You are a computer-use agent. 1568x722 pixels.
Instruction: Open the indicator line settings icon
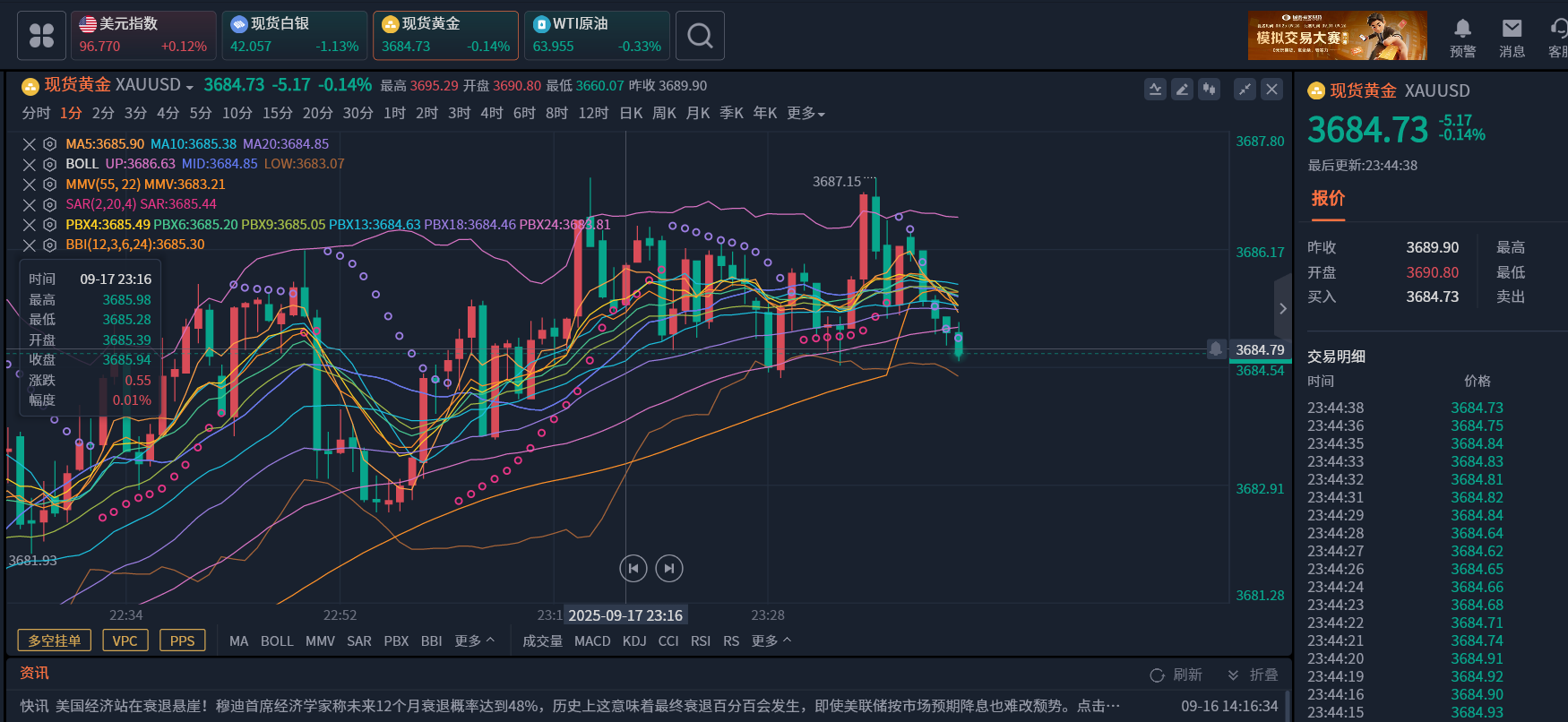pos(1155,90)
